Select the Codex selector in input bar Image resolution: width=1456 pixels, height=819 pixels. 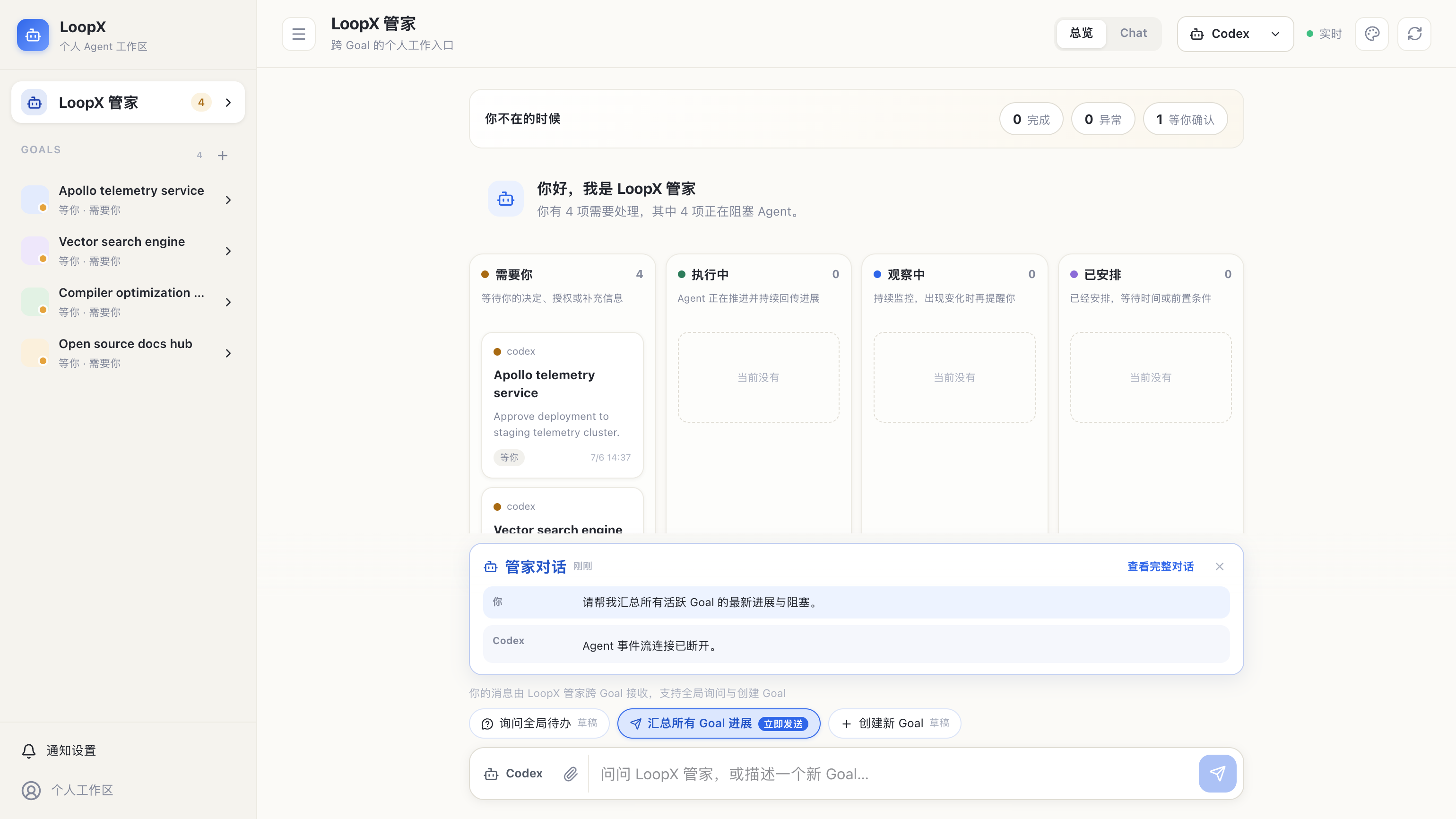point(513,774)
